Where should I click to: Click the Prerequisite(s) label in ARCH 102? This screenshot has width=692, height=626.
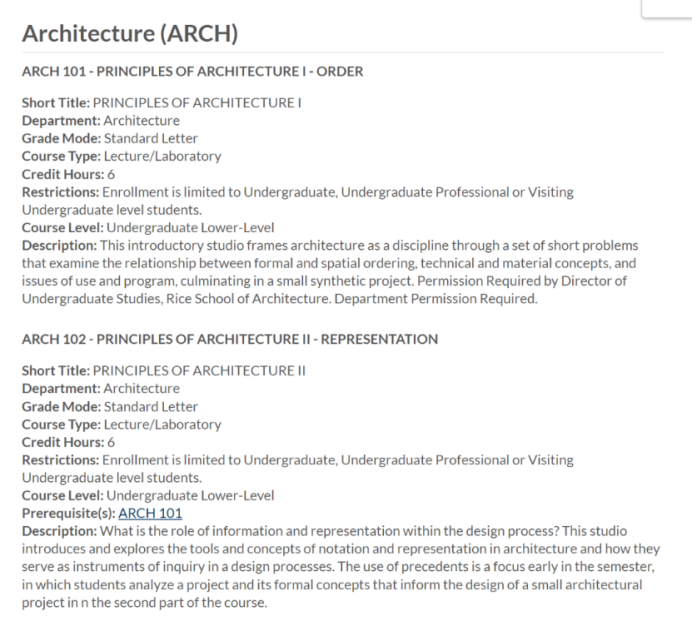coord(69,513)
